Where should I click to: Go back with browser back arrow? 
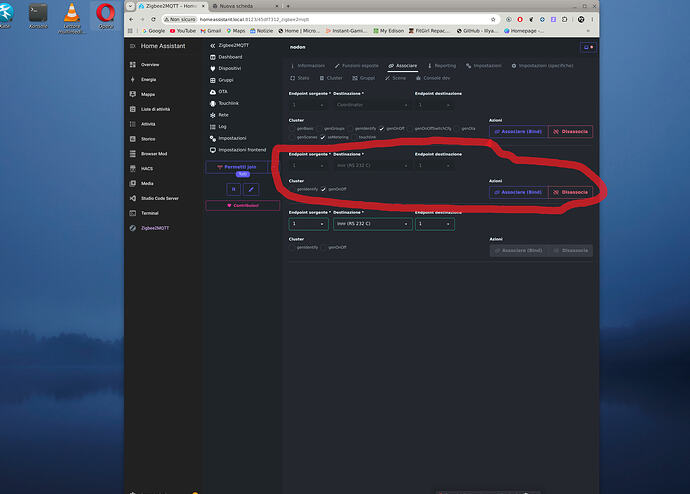pos(131,19)
